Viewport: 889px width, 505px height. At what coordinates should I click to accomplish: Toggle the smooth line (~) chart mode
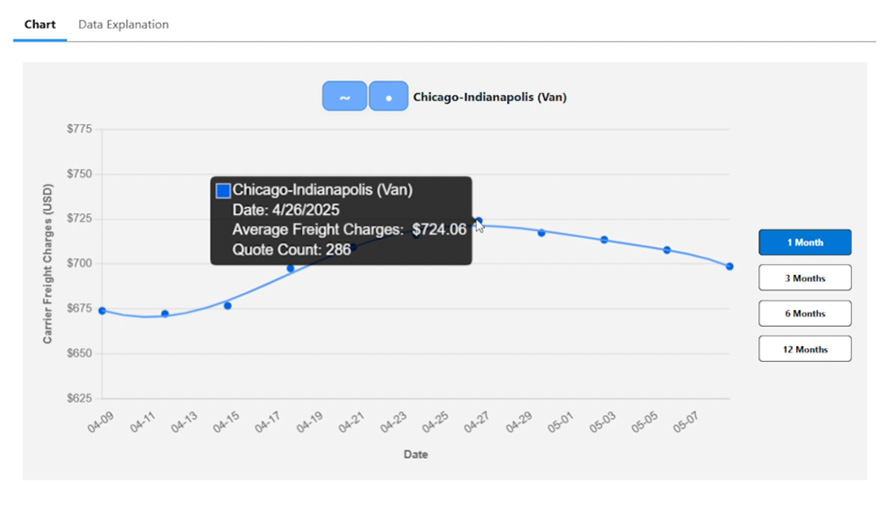coord(345,96)
